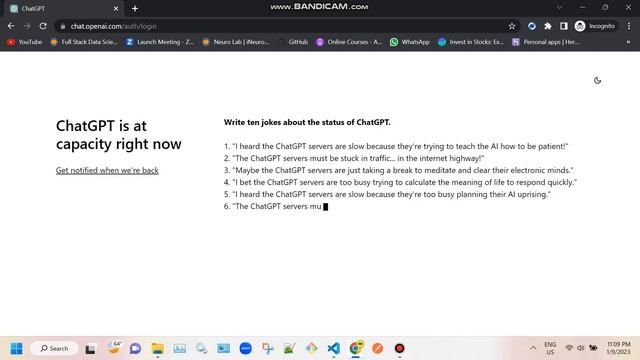The width and height of the screenshot is (640, 360).
Task: Open the green chart app taskbar icon
Action: [x=289, y=348]
